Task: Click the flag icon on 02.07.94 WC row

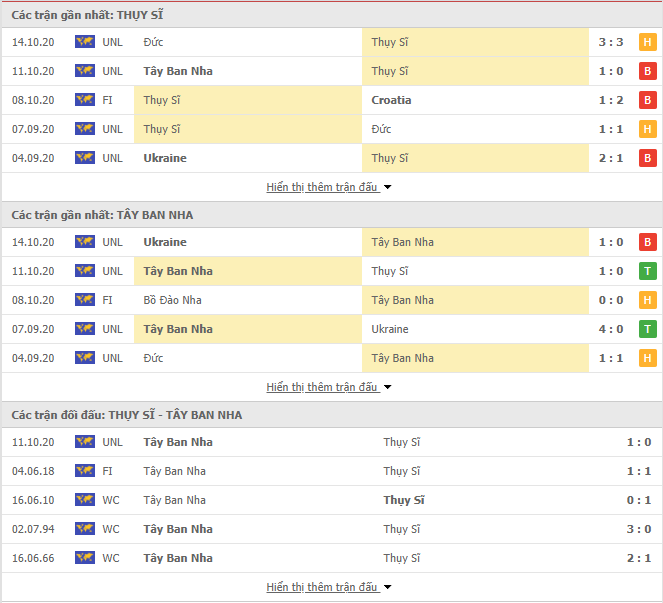Action: pyautogui.click(x=85, y=529)
